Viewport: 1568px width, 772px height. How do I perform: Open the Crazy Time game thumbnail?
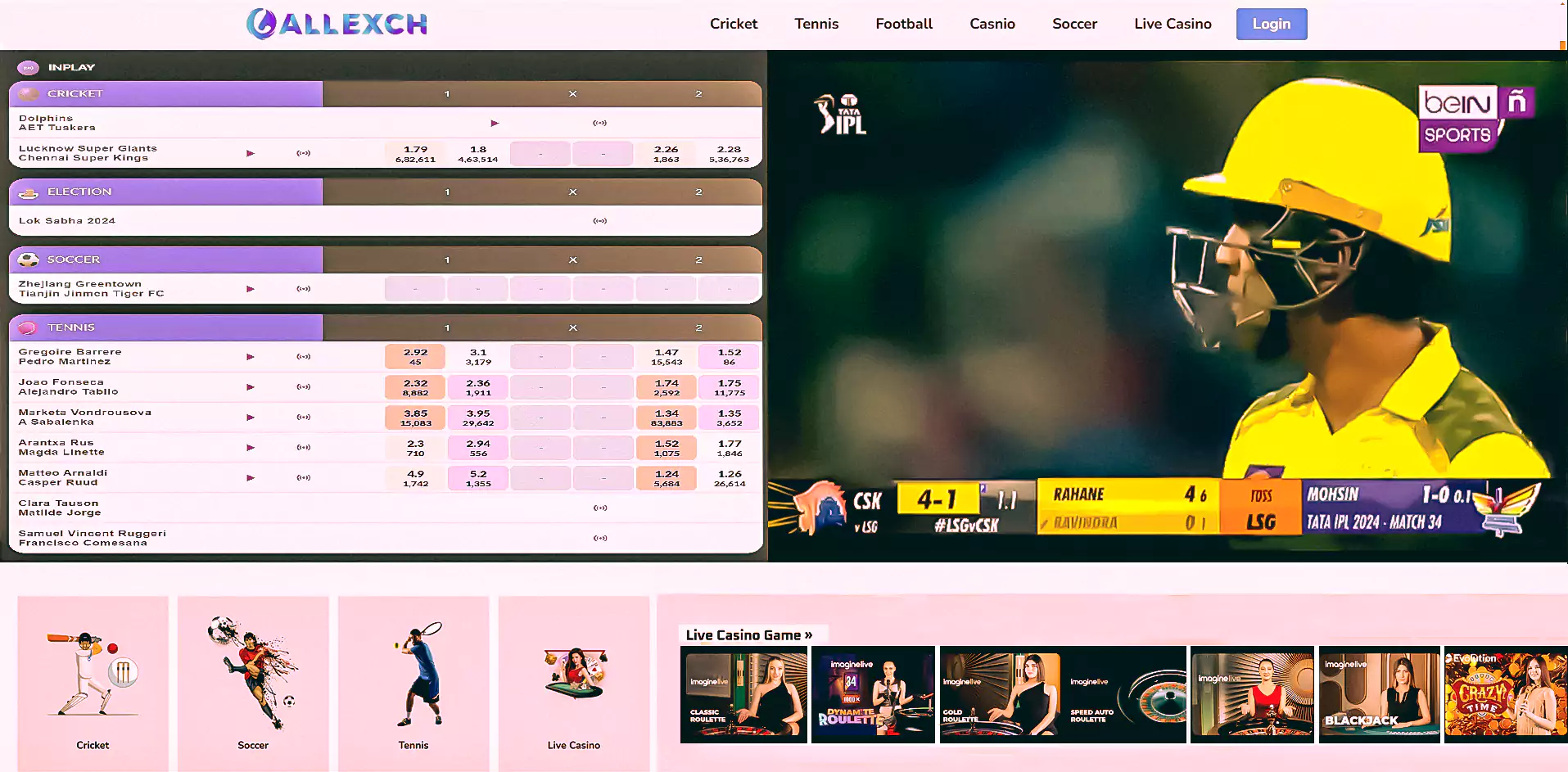coord(1505,694)
